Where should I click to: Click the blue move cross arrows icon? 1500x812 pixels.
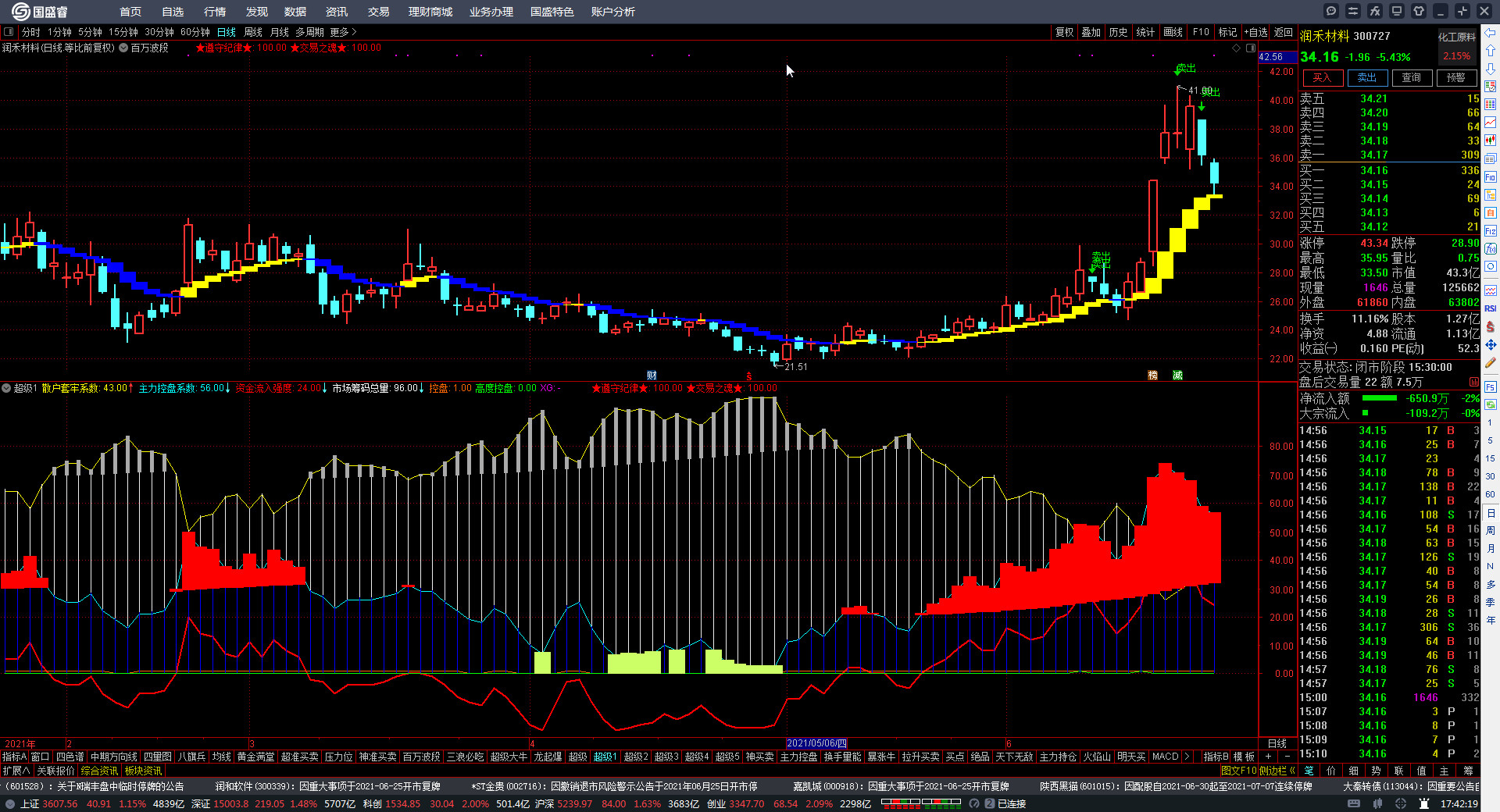point(1491,344)
